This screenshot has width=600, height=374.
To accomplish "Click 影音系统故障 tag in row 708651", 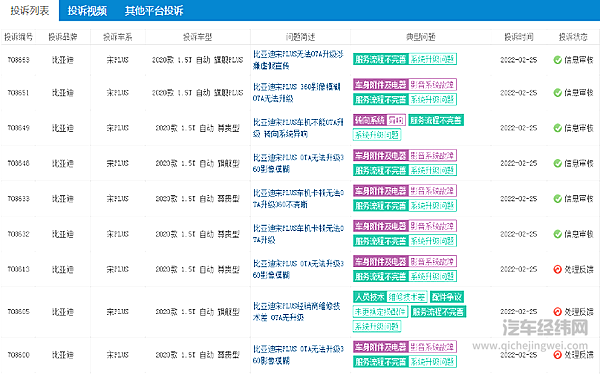I will [432, 85].
